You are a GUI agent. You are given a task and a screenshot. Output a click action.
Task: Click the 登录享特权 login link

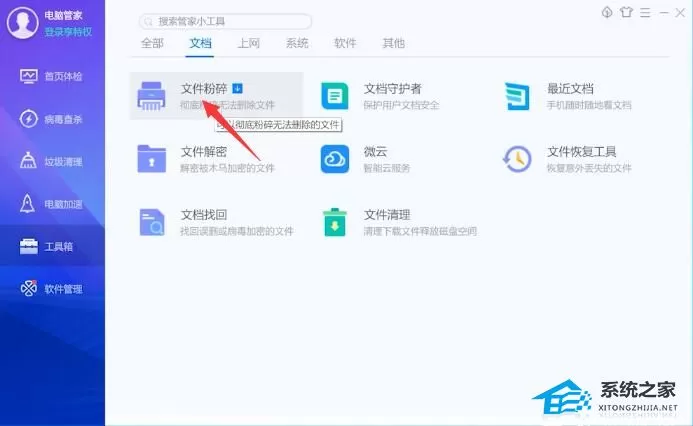pyautogui.click(x=68, y=32)
